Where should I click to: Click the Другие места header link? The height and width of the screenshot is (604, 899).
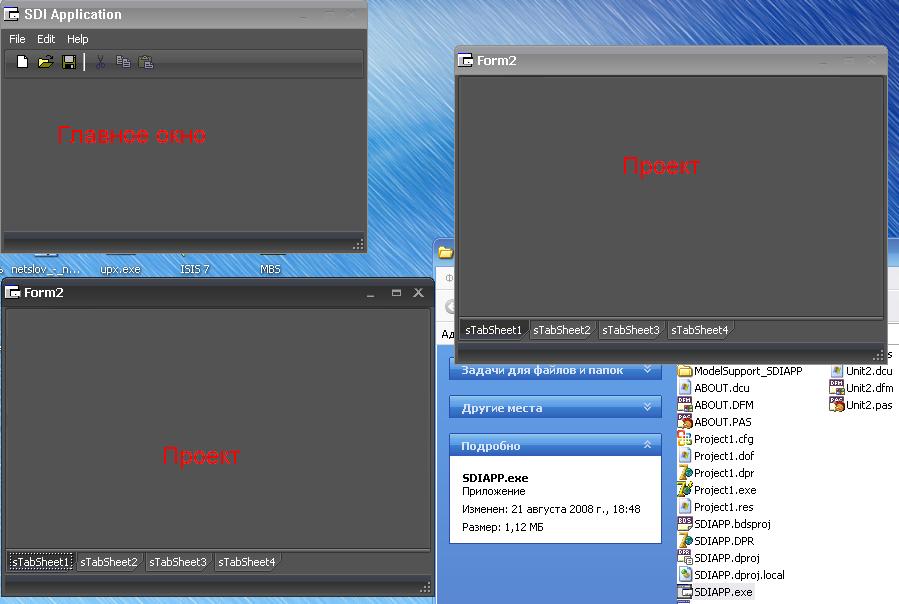click(x=502, y=408)
